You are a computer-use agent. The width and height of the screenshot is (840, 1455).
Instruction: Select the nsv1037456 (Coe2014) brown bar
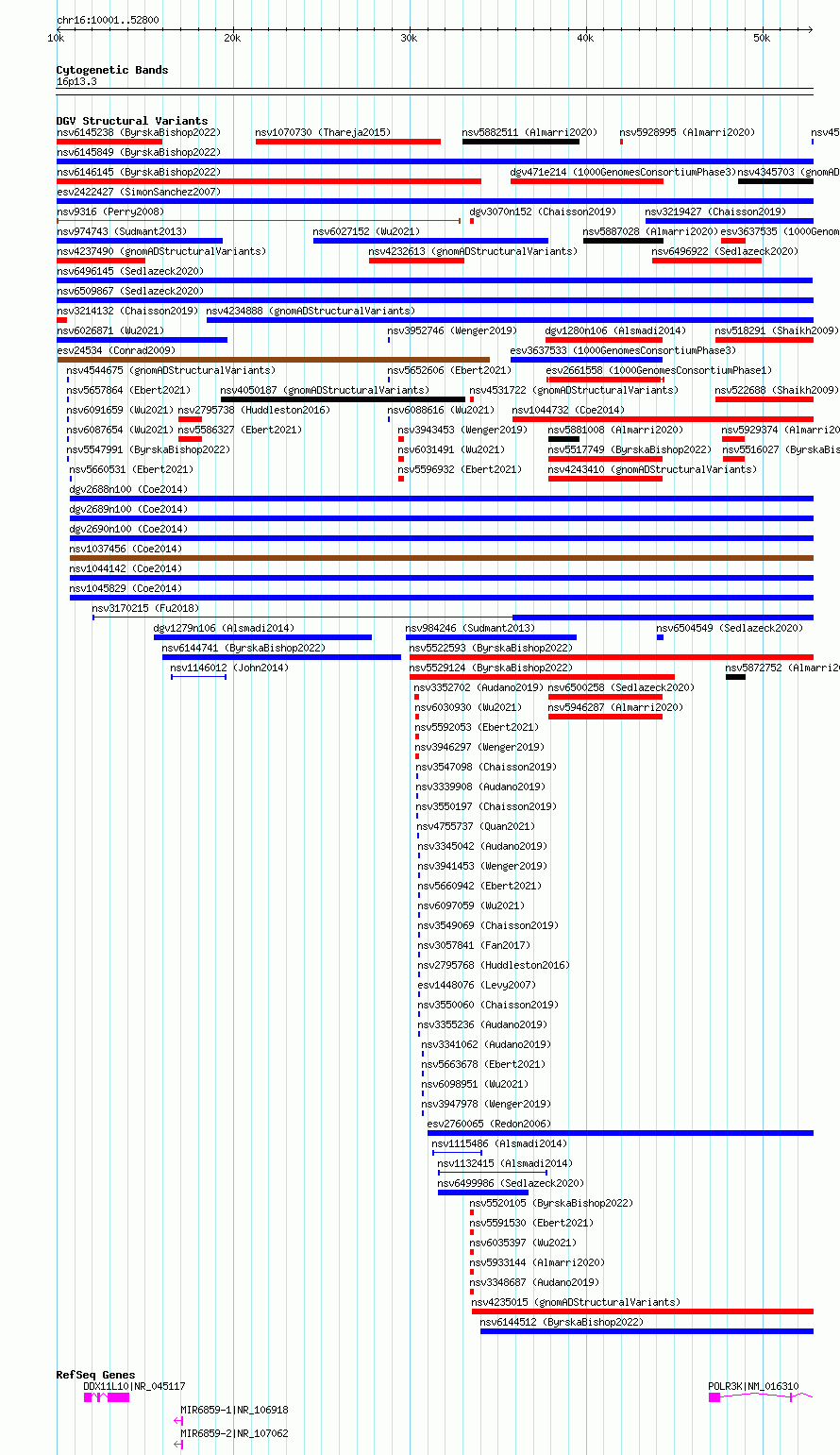(x=442, y=558)
